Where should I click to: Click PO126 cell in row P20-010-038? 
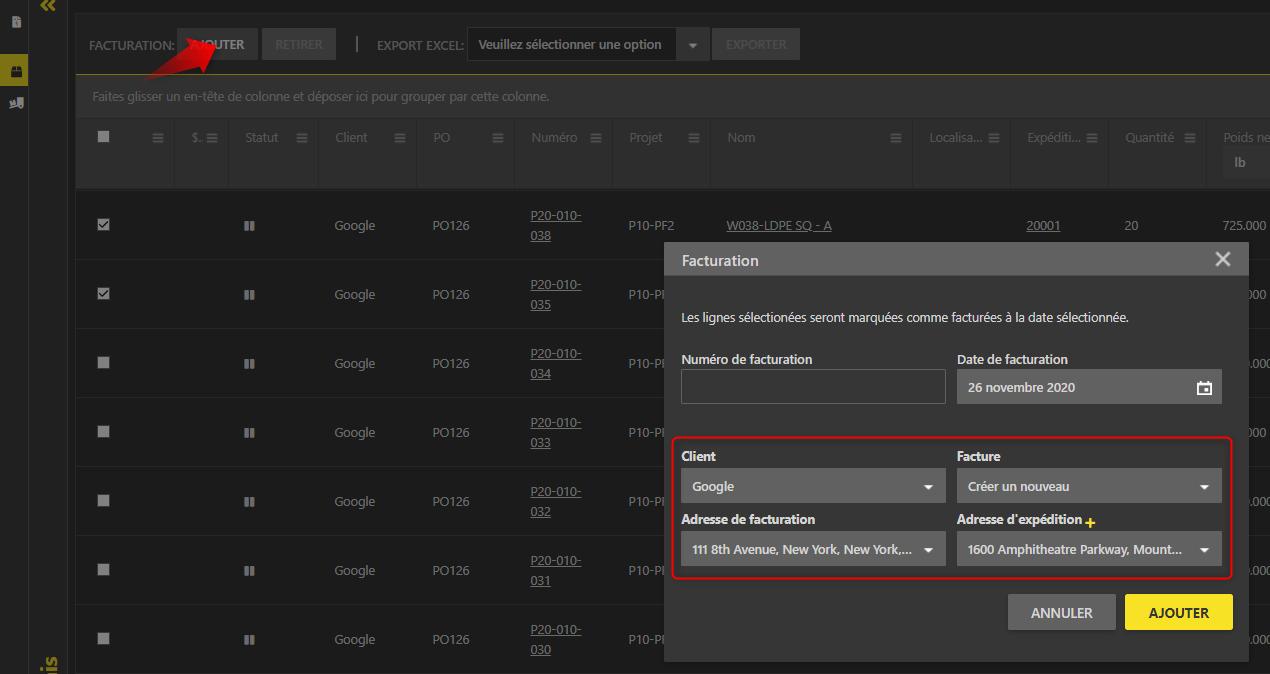click(451, 226)
